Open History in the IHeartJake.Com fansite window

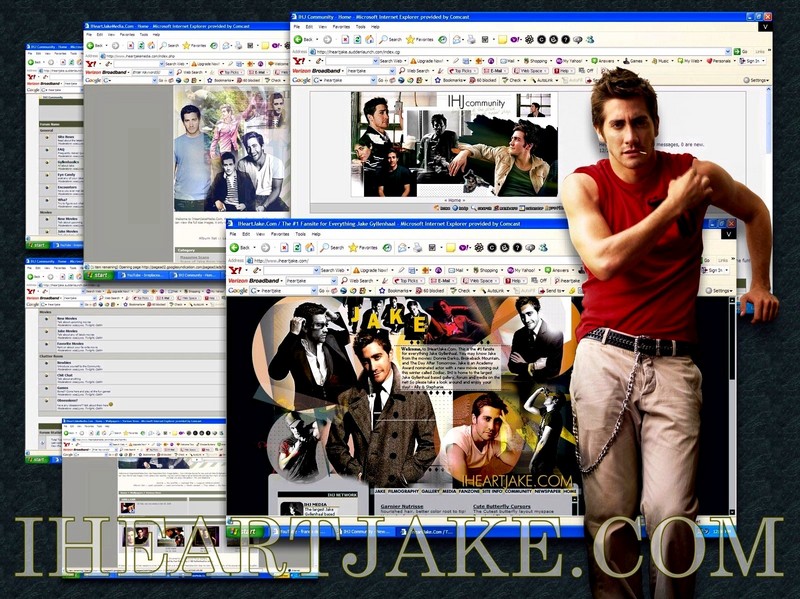coord(387,247)
